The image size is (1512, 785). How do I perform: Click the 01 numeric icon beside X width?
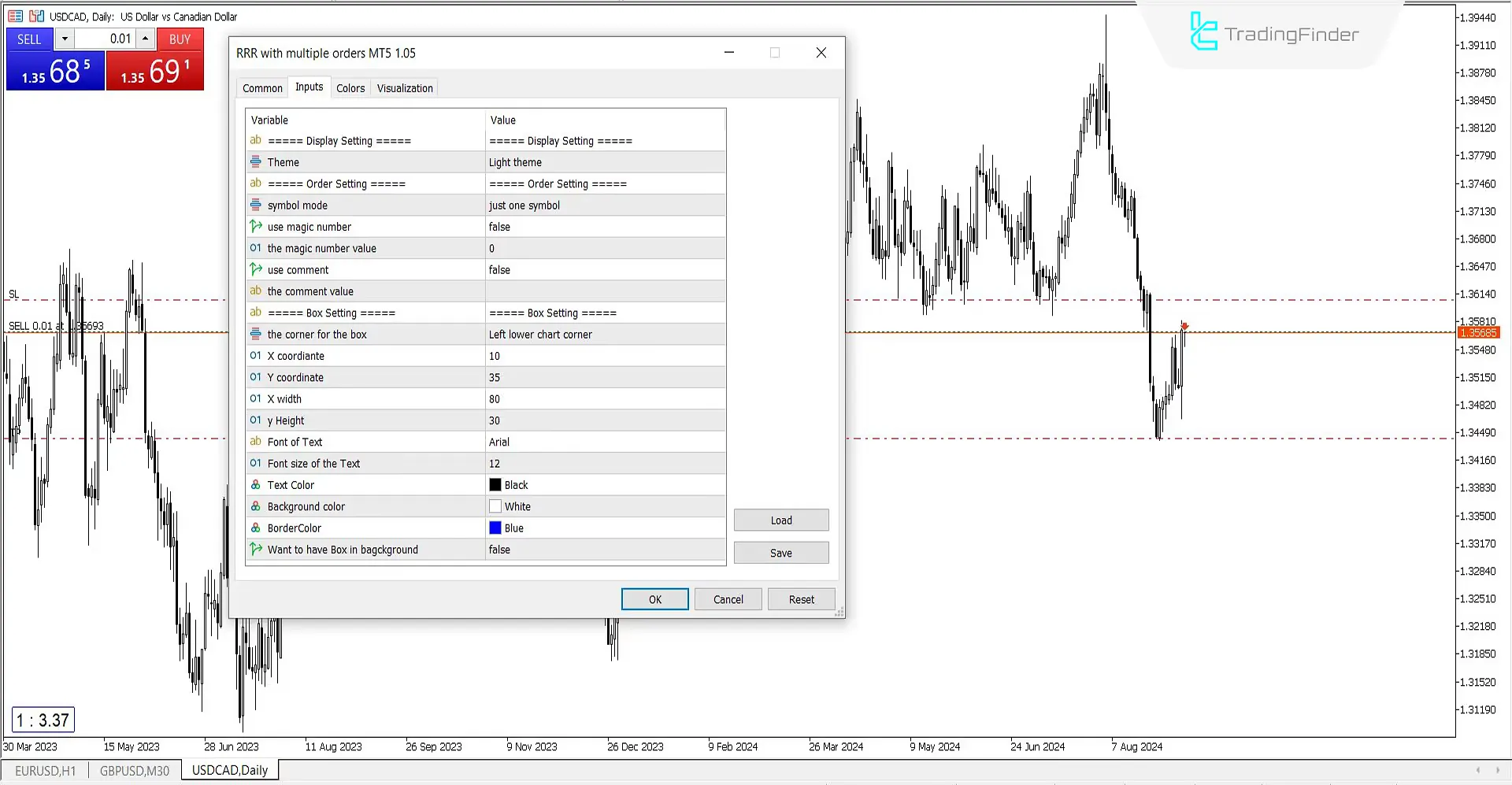[256, 398]
